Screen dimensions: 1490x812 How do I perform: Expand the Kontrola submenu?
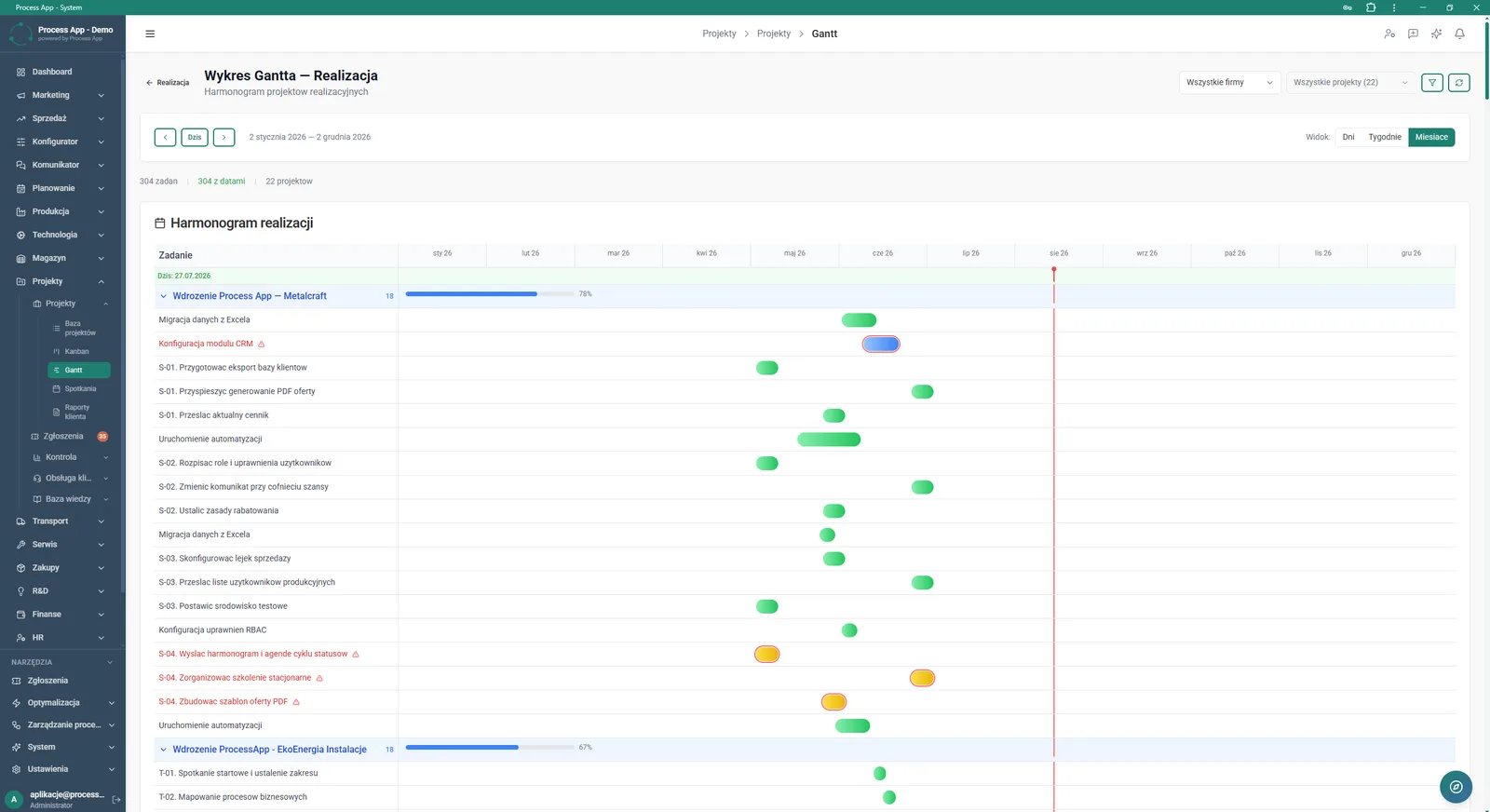pos(70,457)
